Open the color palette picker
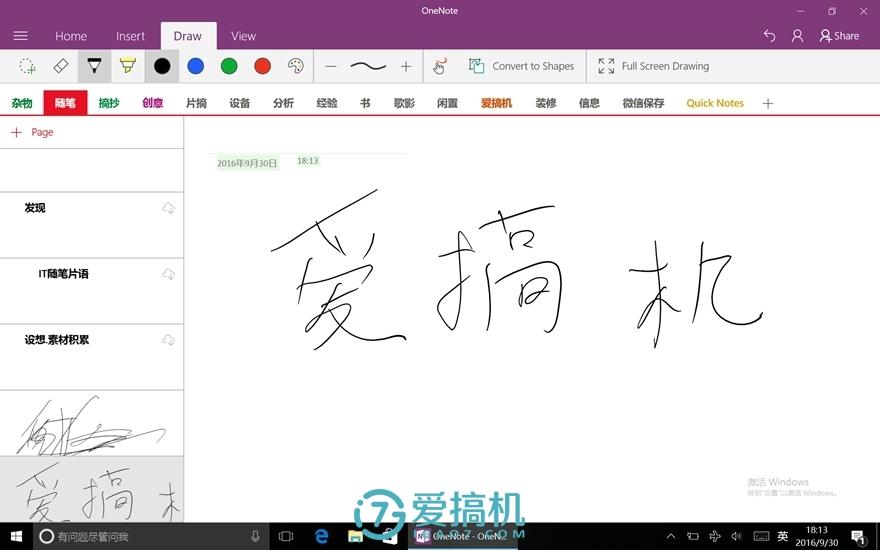 coord(296,66)
